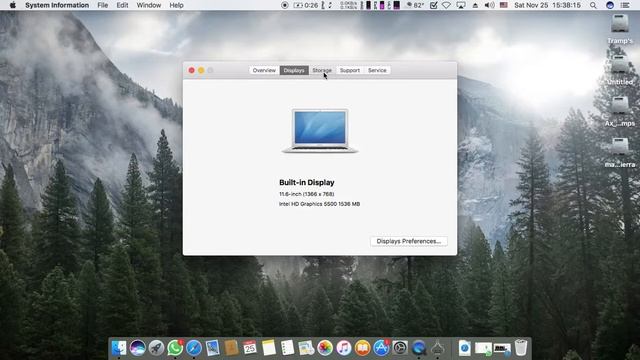
Task: Open the System Information app menu
Action: click(x=57, y=5)
